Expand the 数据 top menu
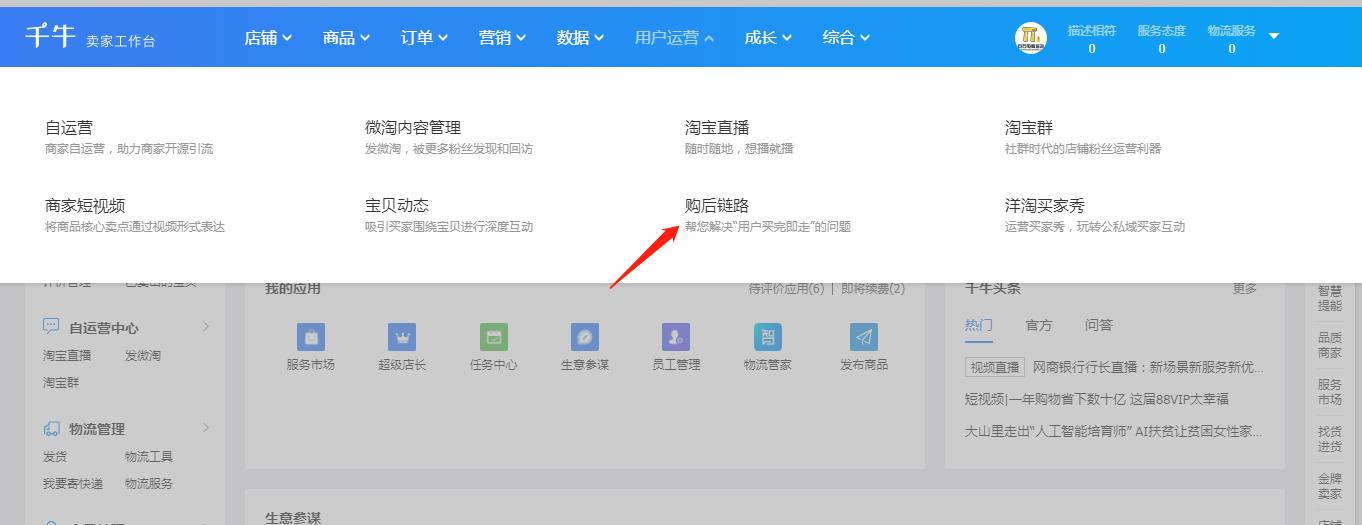This screenshot has height=525, width=1362. tap(580, 38)
